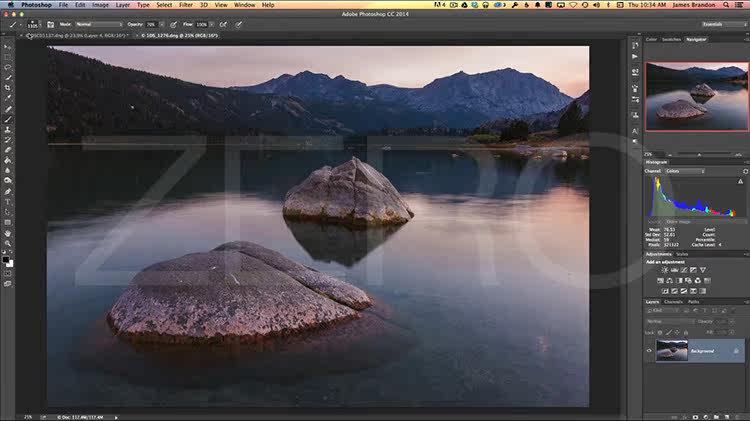Add a Brightness/Contrast adjustment

click(x=665, y=270)
